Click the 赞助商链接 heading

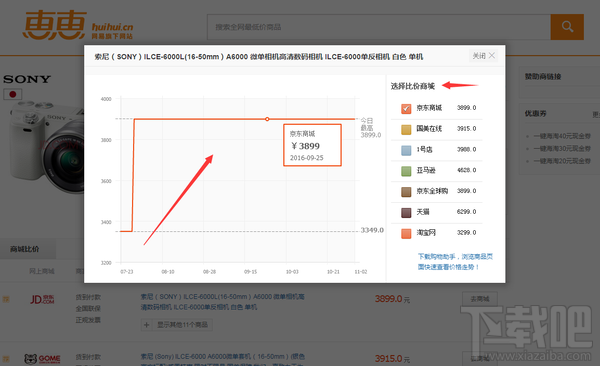[543, 77]
